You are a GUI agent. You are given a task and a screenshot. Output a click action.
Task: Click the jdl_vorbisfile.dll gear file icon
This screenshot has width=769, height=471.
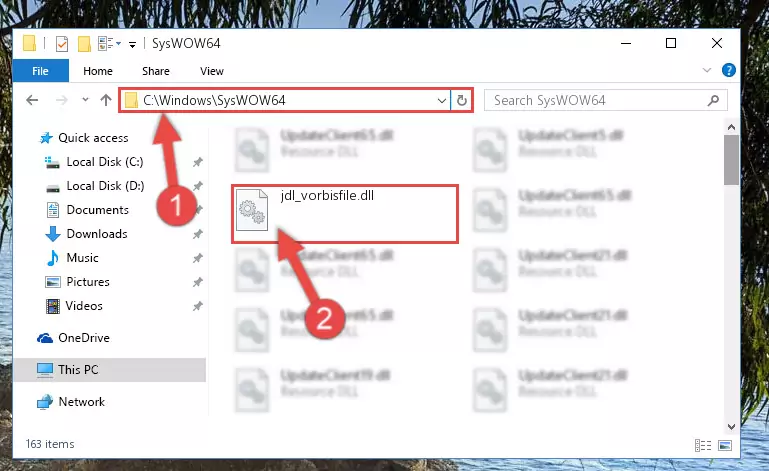pyautogui.click(x=252, y=210)
